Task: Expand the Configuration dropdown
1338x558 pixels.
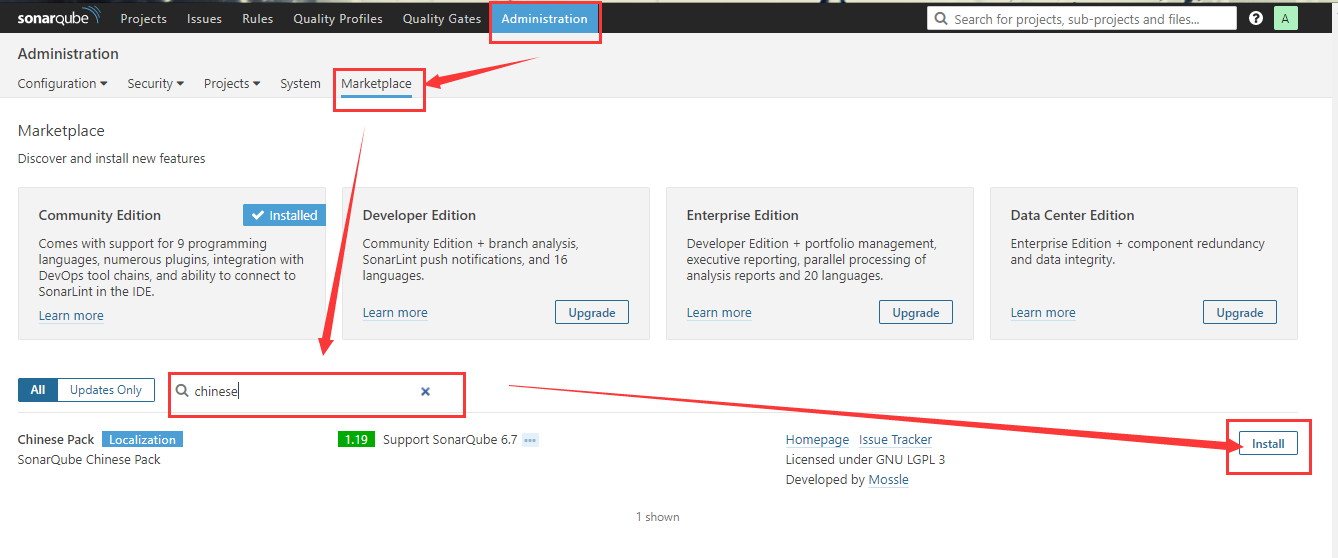Action: tap(62, 84)
